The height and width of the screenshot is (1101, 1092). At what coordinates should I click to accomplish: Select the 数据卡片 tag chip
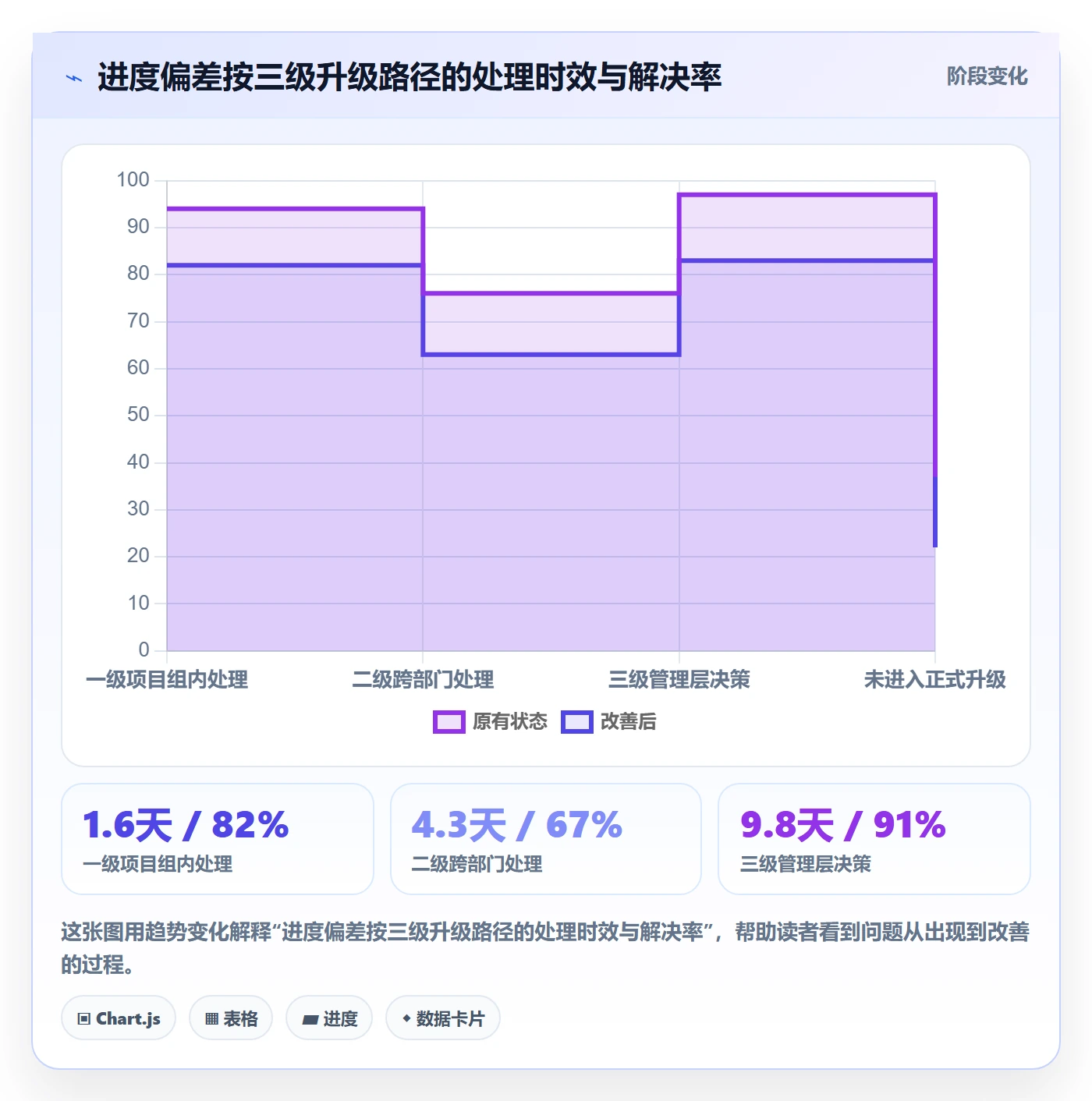(x=443, y=1018)
